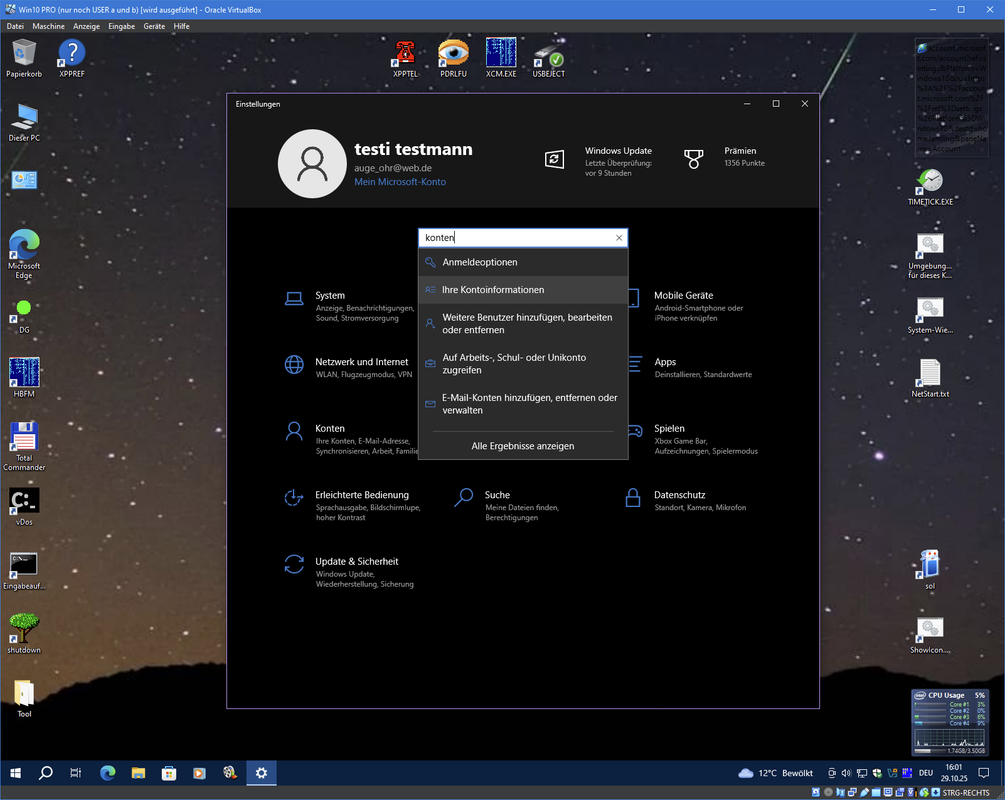Open Erleichterte Bedienung settings
Viewport: 1005px width, 800px height.
[353, 506]
